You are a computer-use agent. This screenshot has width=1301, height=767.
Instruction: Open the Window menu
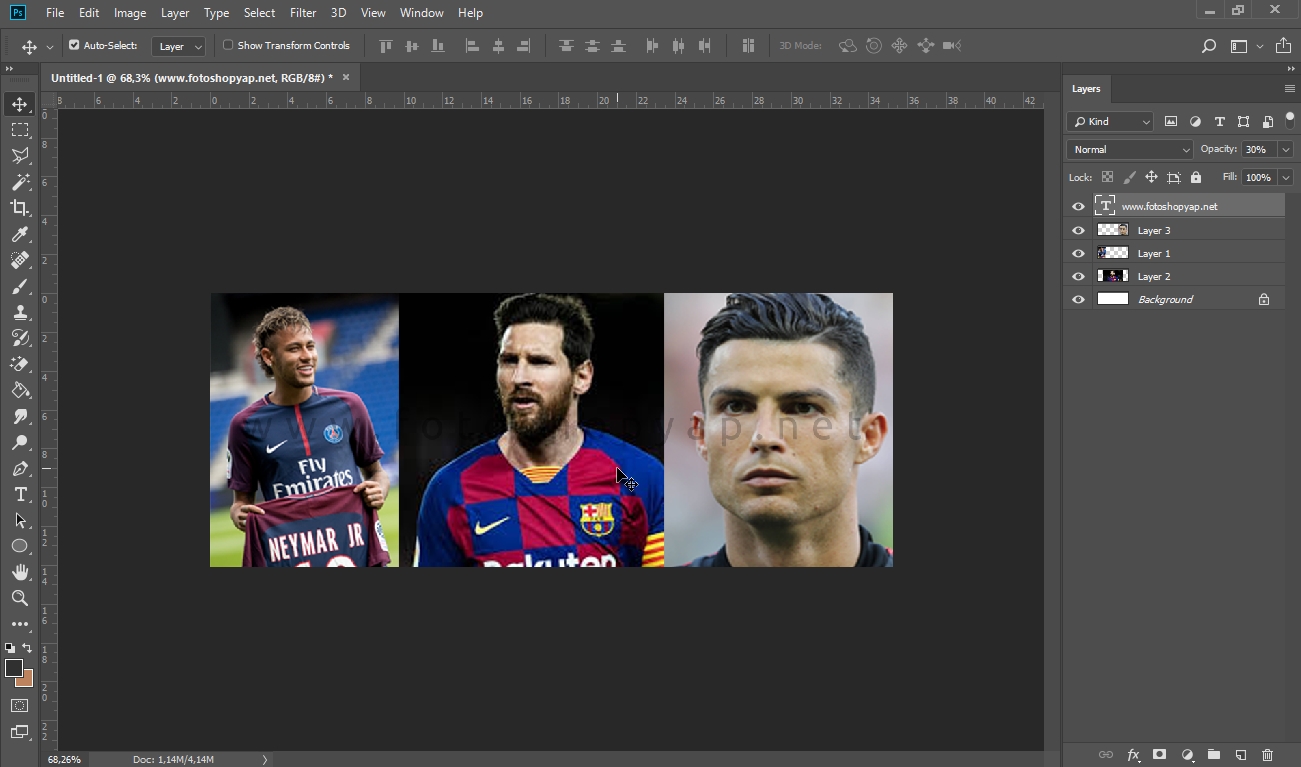pos(421,13)
